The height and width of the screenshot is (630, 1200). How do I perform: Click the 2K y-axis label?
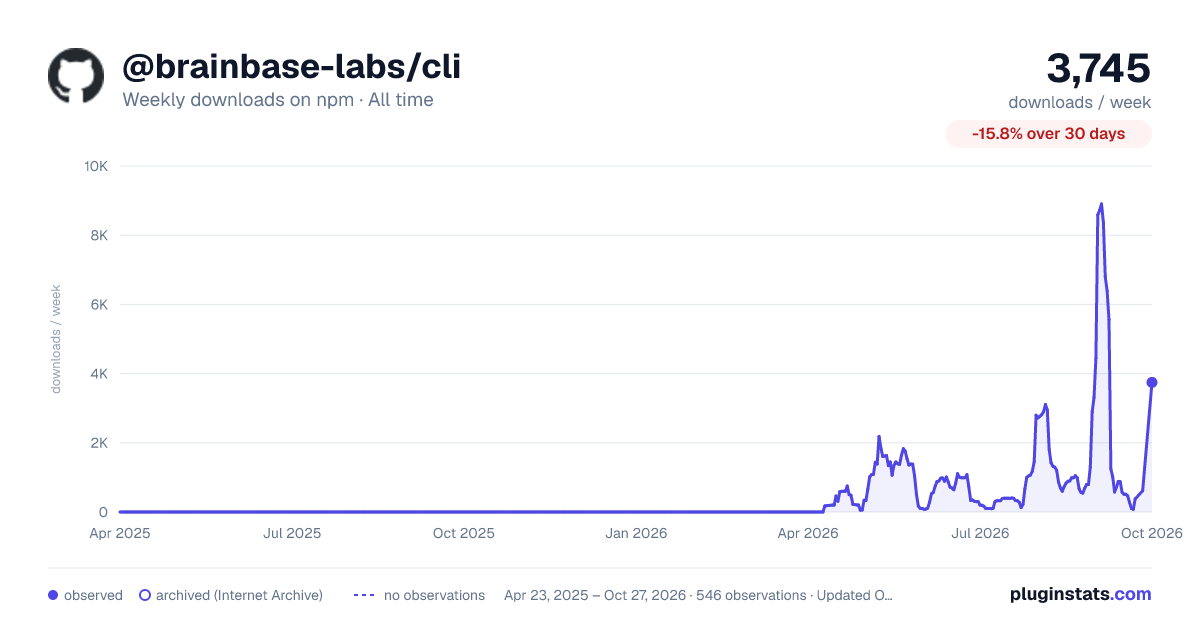click(x=99, y=443)
